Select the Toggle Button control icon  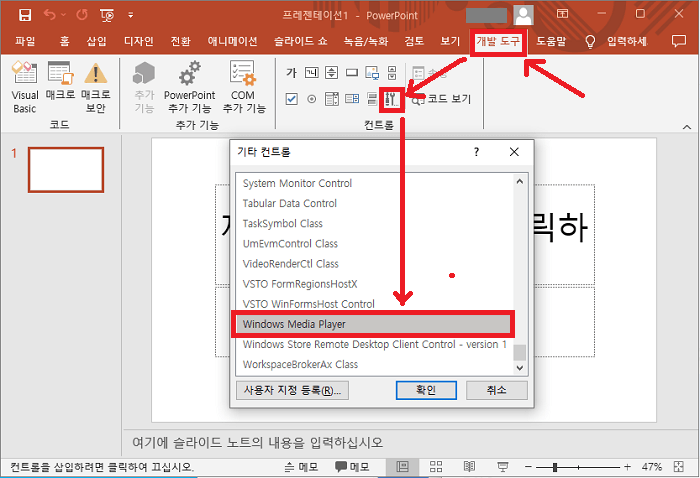pos(372,99)
